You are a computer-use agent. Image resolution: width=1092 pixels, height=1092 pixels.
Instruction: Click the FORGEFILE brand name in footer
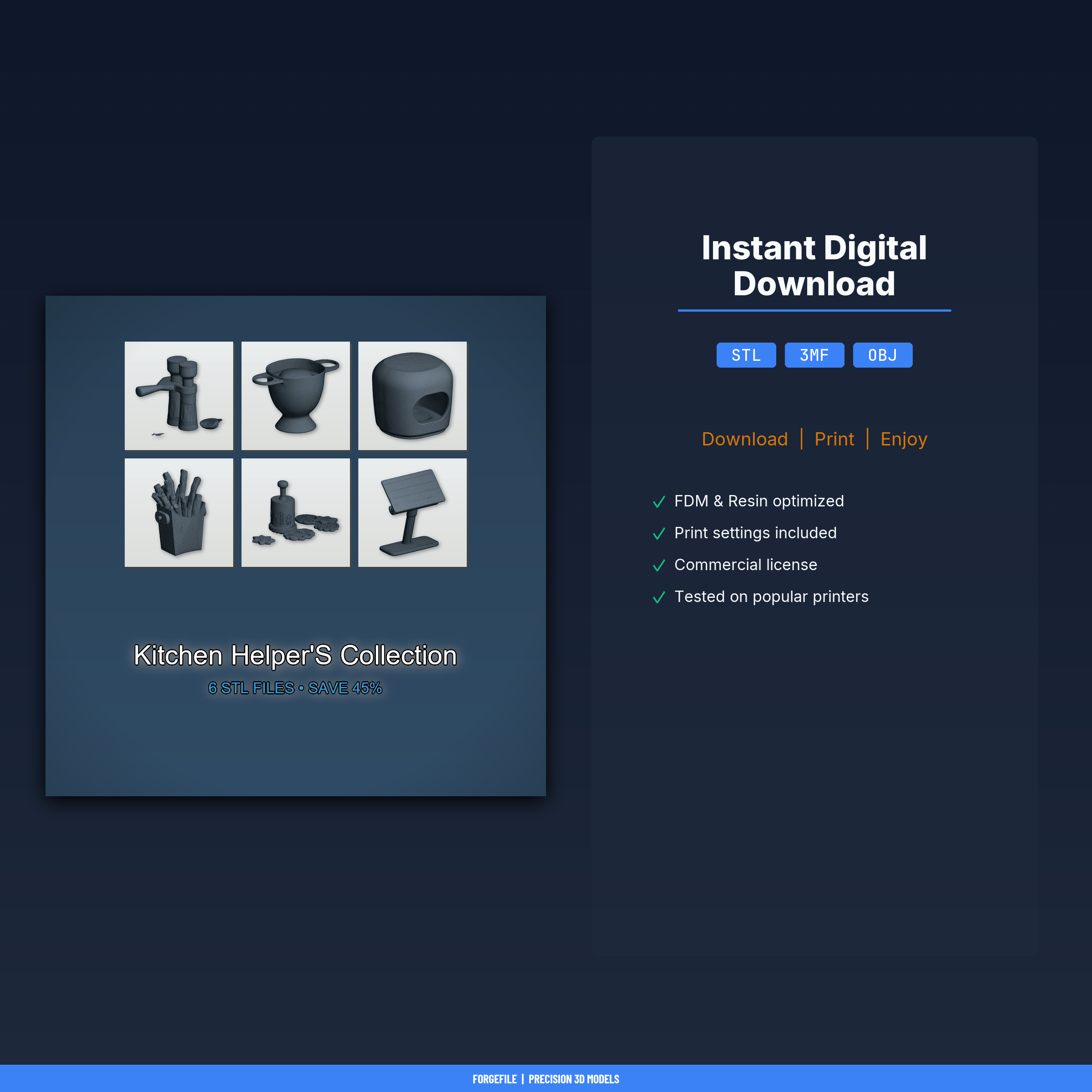coord(495,1079)
